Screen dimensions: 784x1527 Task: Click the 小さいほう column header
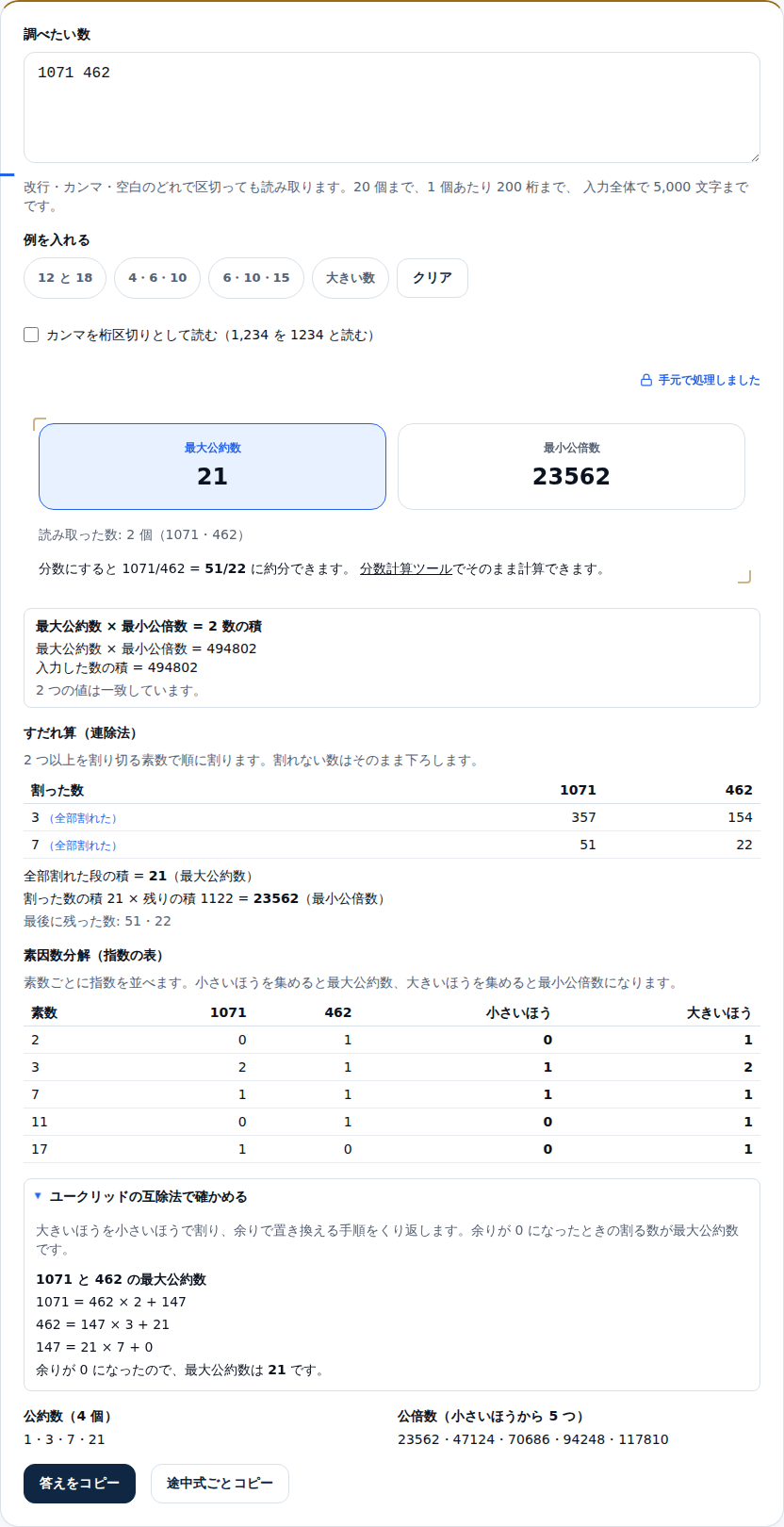518,1013
